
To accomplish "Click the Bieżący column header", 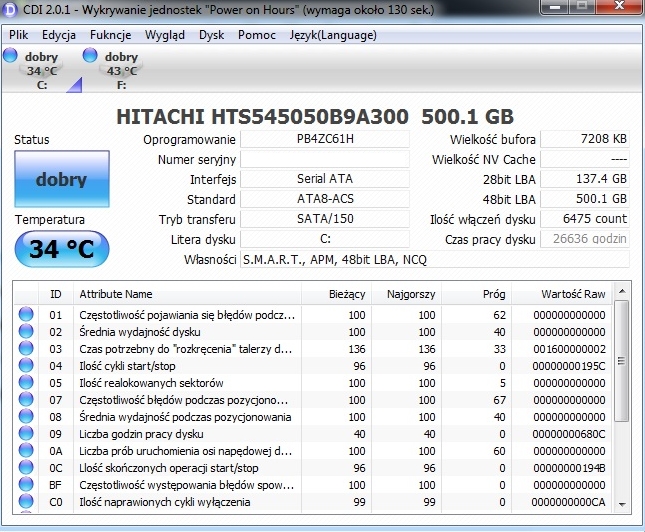I will [x=336, y=294].
